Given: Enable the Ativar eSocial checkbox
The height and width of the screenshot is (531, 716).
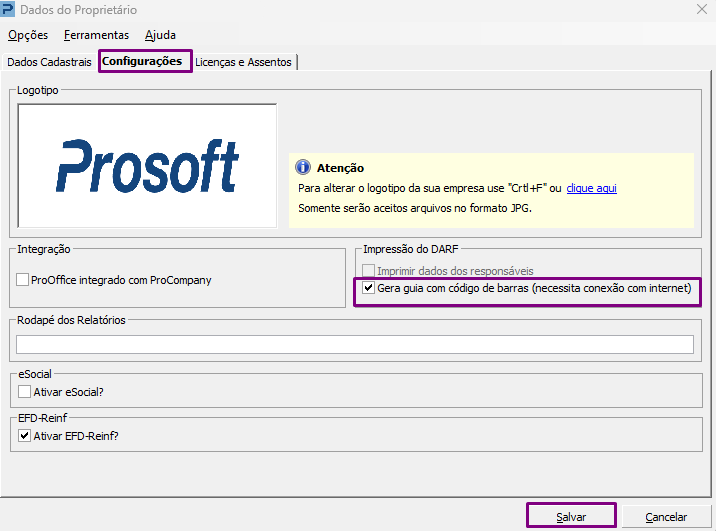Looking at the screenshot, I should 25,392.
